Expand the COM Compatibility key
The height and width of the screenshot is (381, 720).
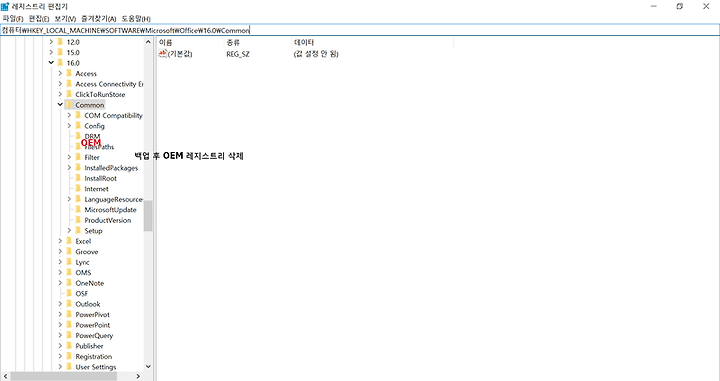[x=69, y=115]
